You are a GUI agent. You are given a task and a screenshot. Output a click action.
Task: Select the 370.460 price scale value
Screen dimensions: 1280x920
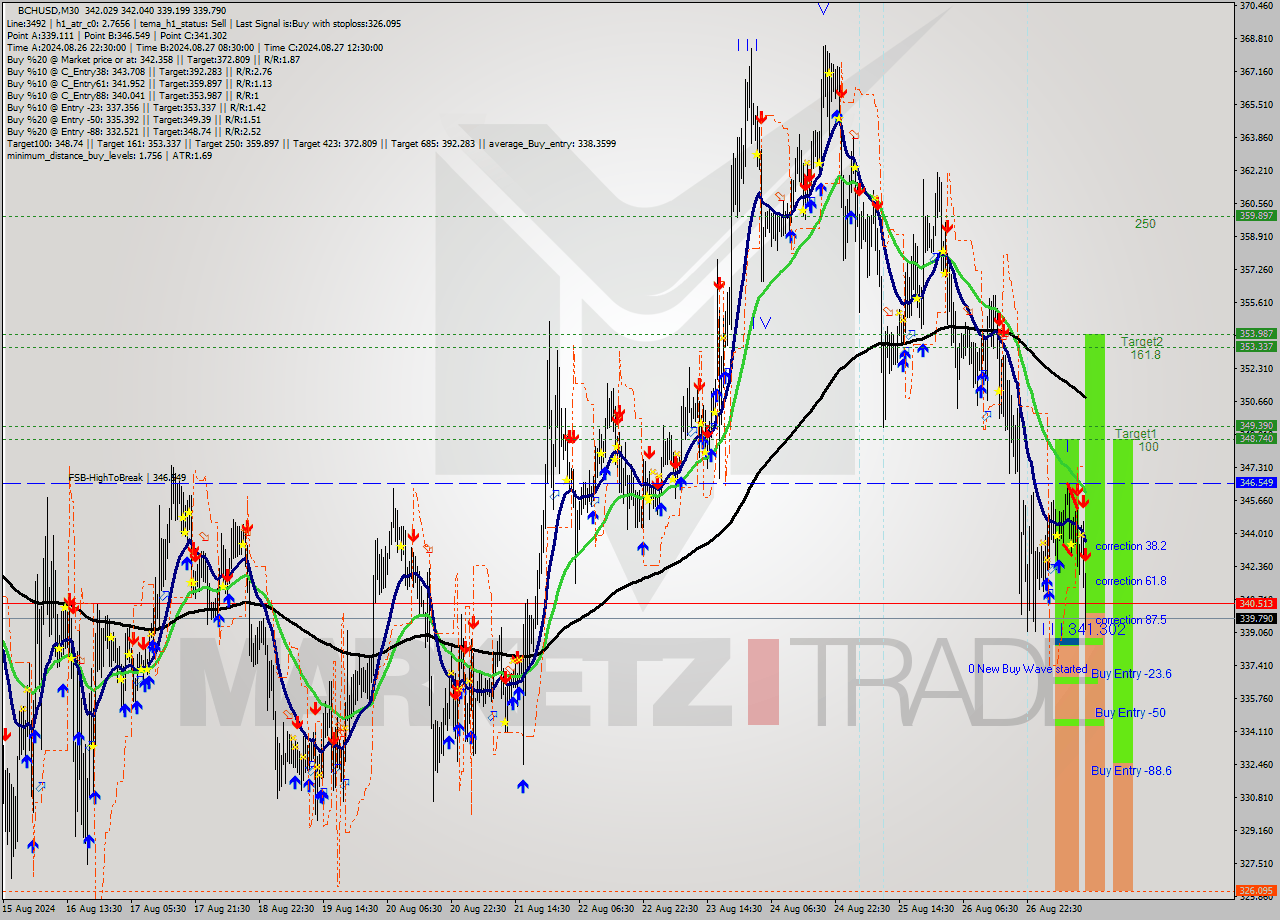click(1256, 6)
